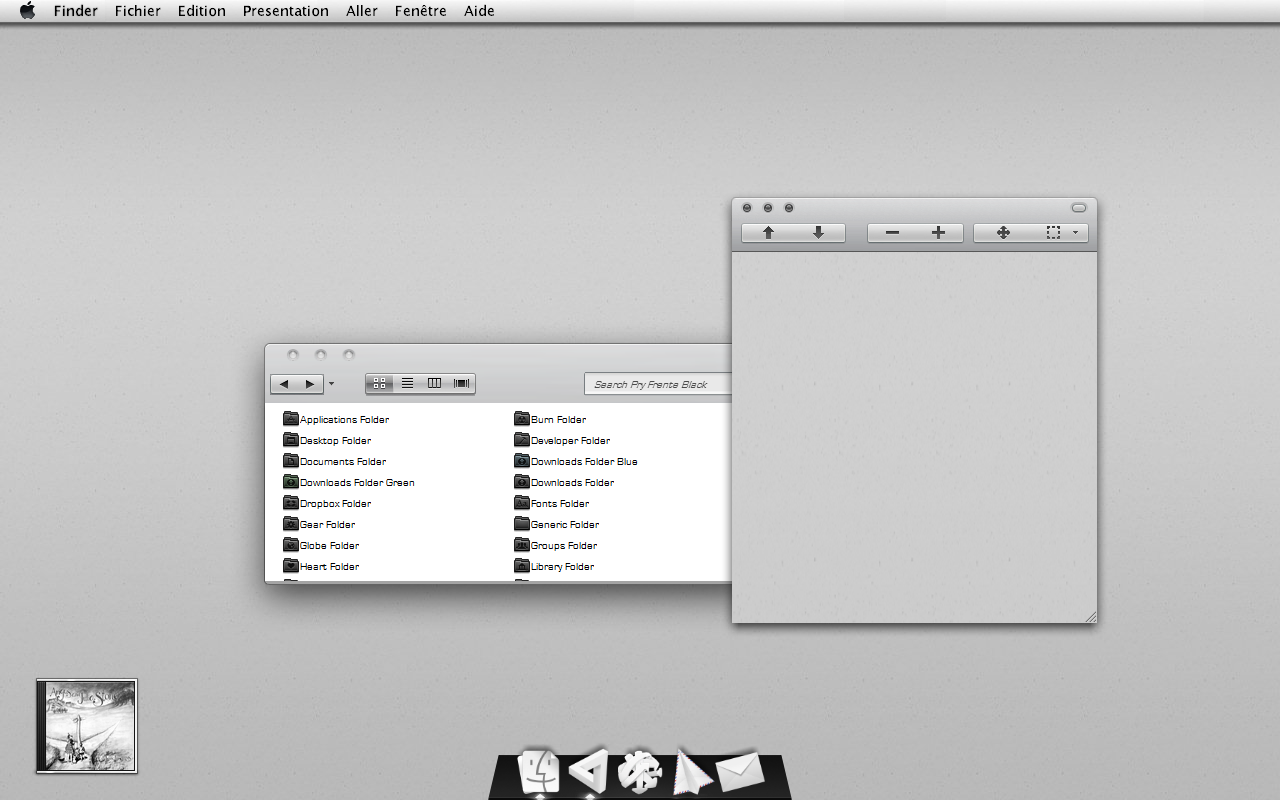The width and height of the screenshot is (1280, 800).
Task: Select the Documents Folder icon
Action: [291, 461]
